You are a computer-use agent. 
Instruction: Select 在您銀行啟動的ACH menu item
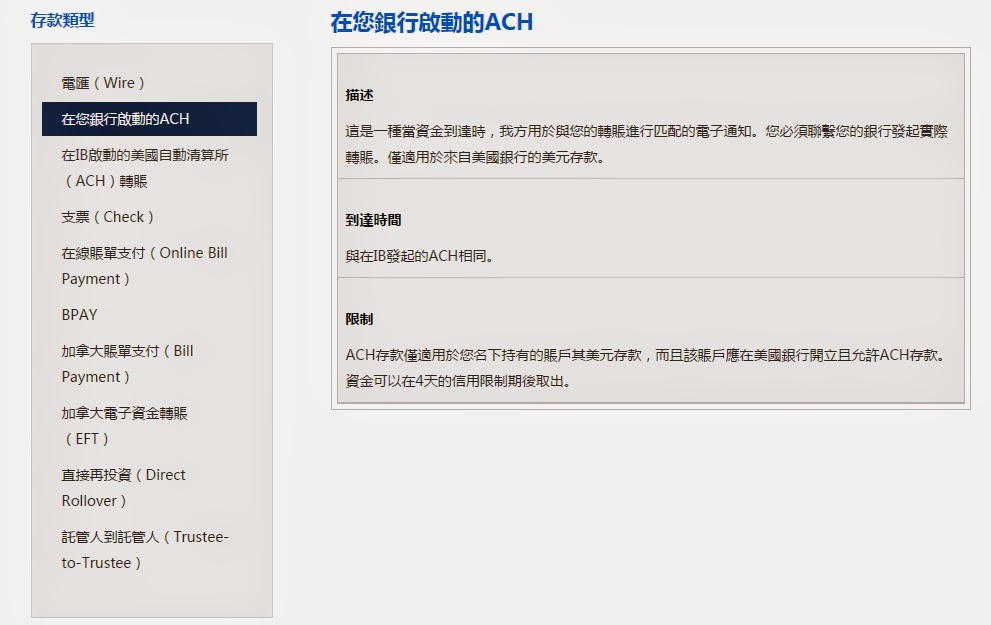tap(149, 119)
